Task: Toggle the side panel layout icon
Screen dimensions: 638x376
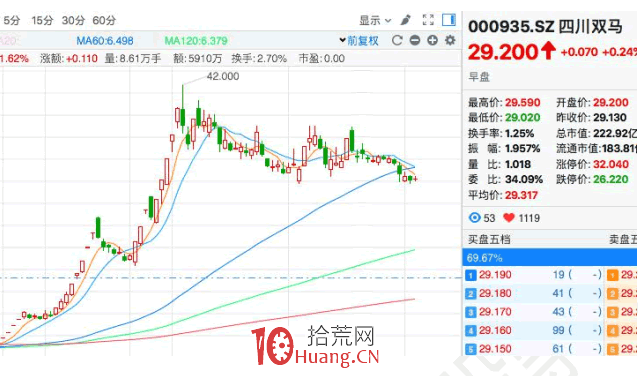Action: 449,20
